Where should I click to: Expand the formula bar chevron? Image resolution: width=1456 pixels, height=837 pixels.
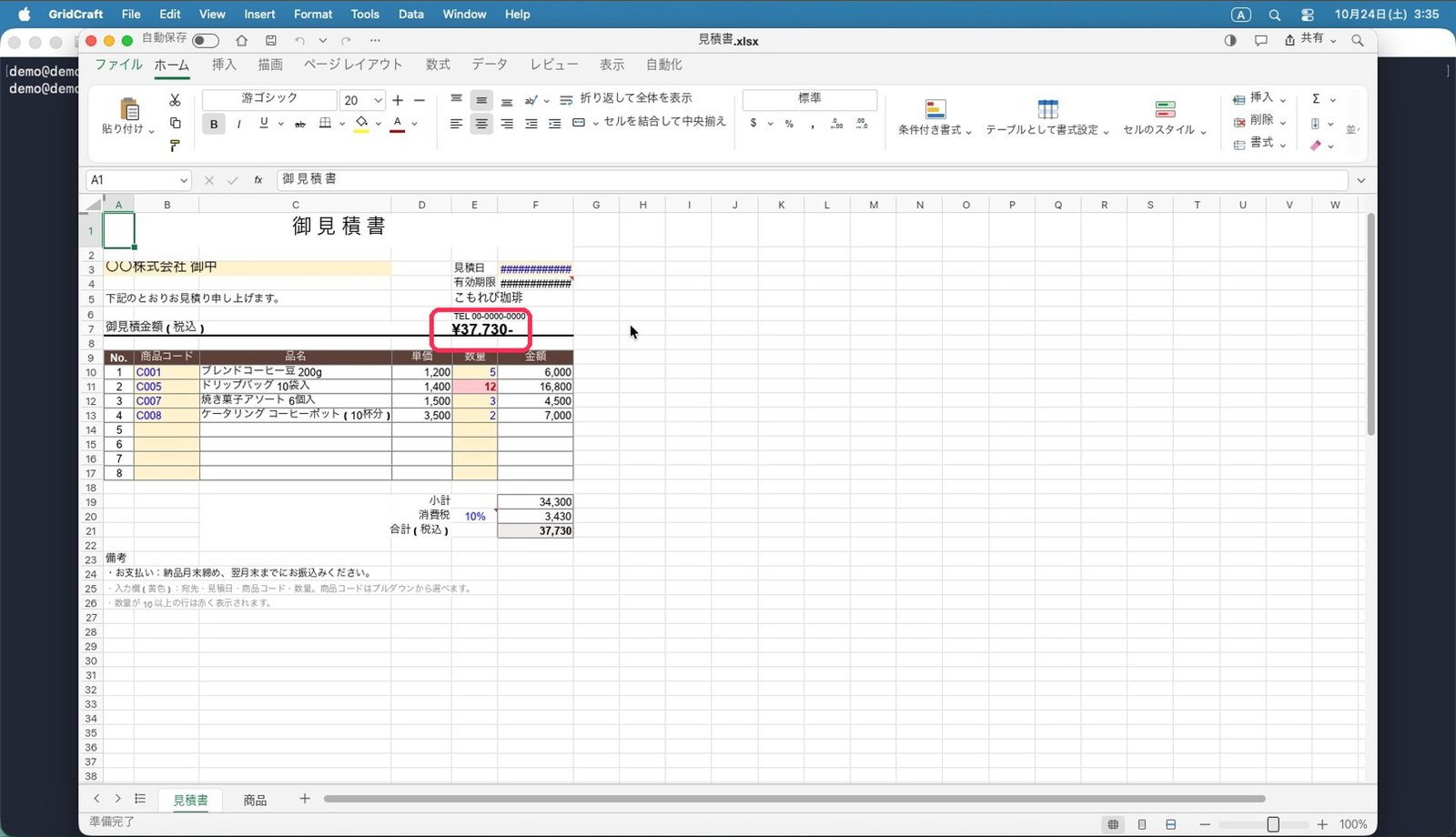[1360, 180]
